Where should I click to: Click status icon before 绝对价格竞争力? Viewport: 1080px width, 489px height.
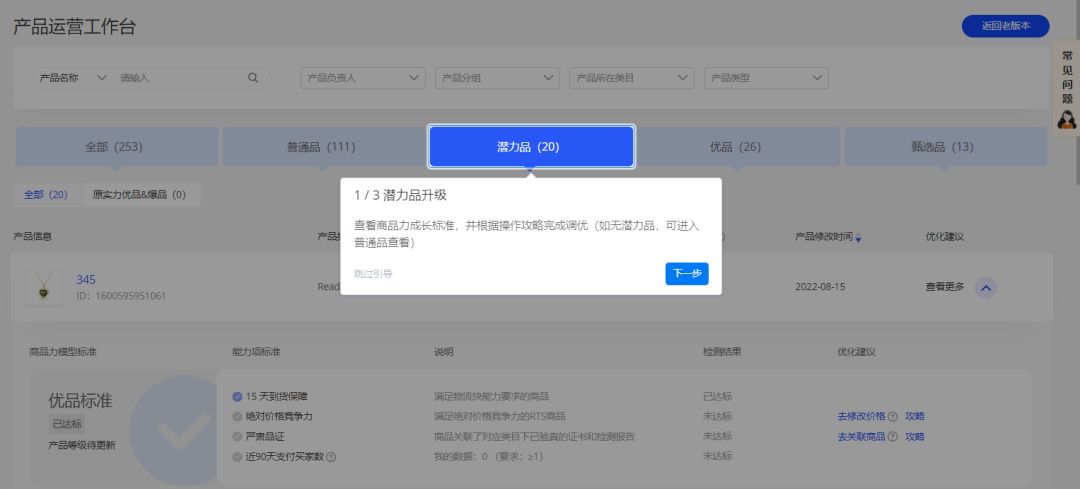(x=238, y=417)
